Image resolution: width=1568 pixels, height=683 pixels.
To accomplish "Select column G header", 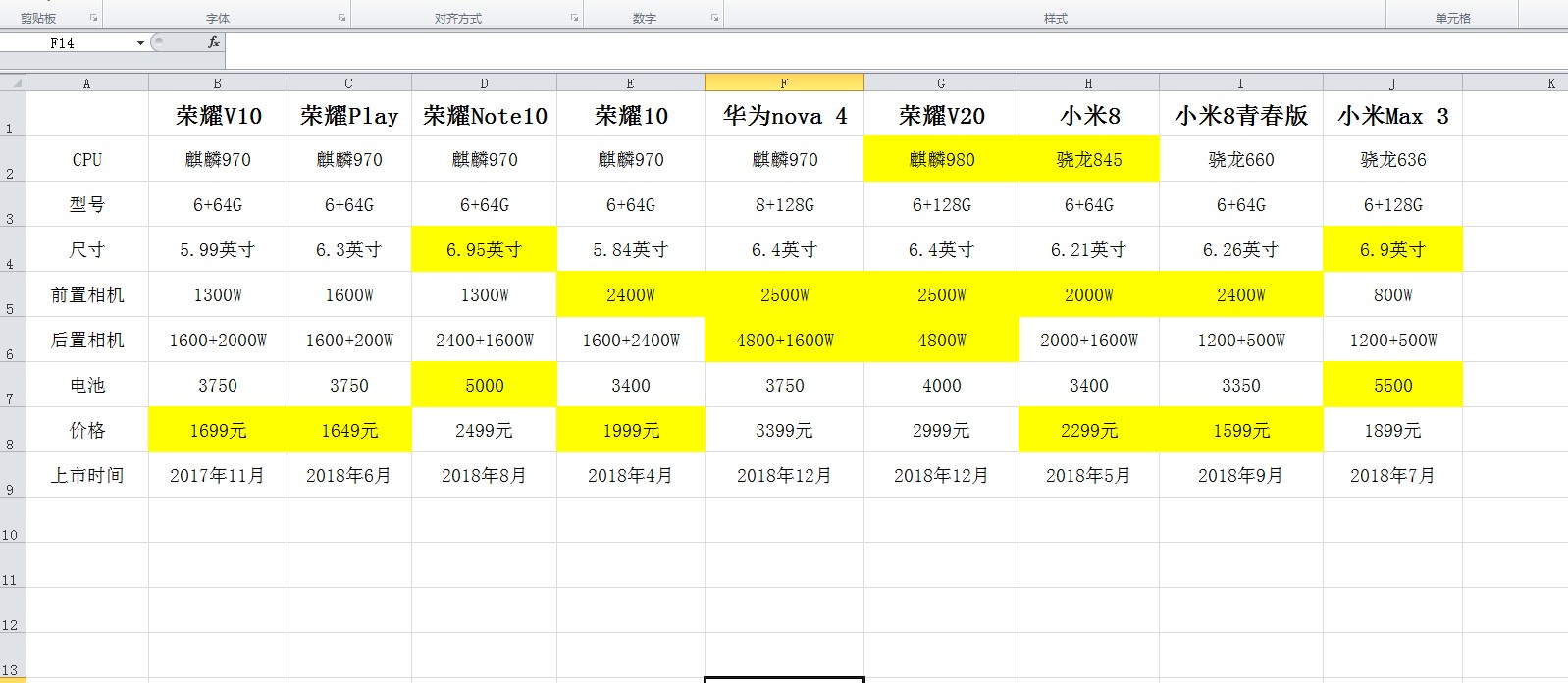I will pos(942,83).
